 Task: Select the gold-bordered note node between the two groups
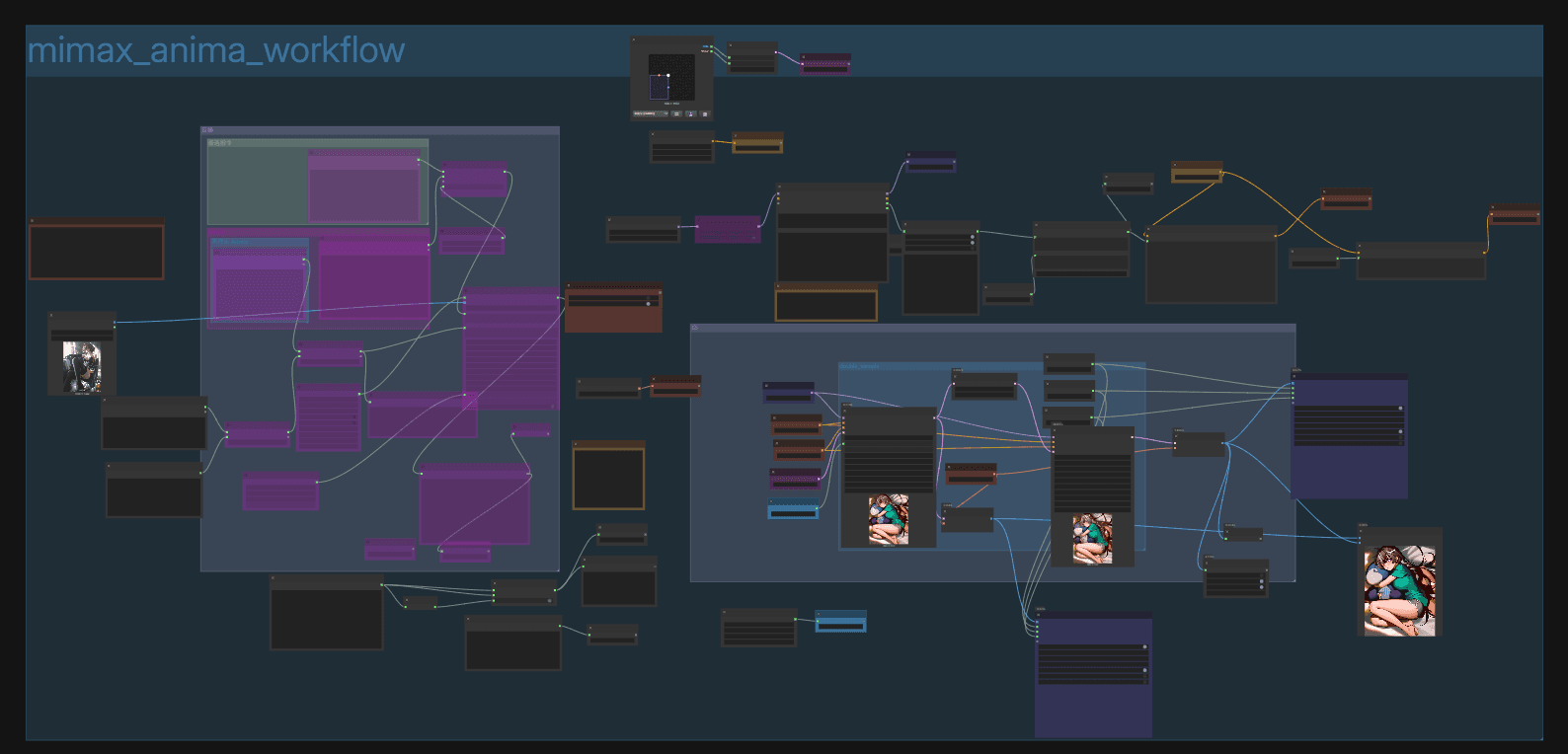coord(608,476)
